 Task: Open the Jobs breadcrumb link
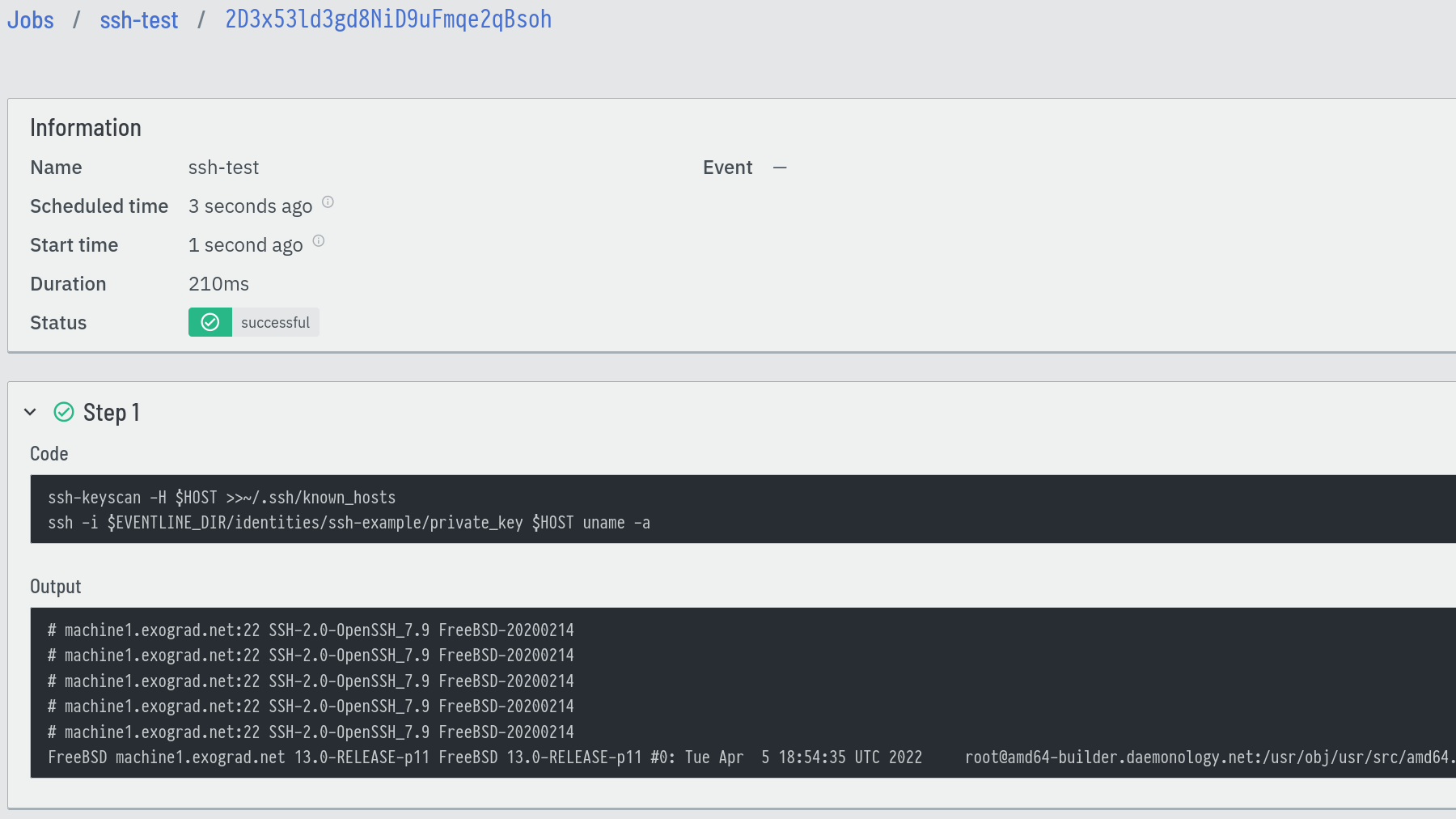pyautogui.click(x=31, y=19)
